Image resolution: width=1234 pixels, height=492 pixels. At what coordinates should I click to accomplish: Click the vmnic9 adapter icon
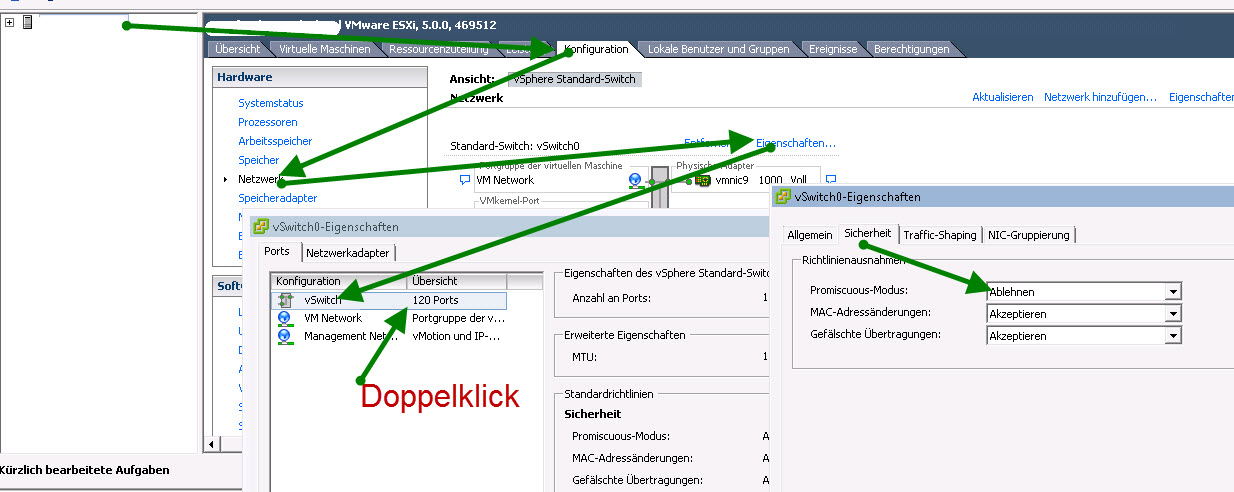pos(703,180)
